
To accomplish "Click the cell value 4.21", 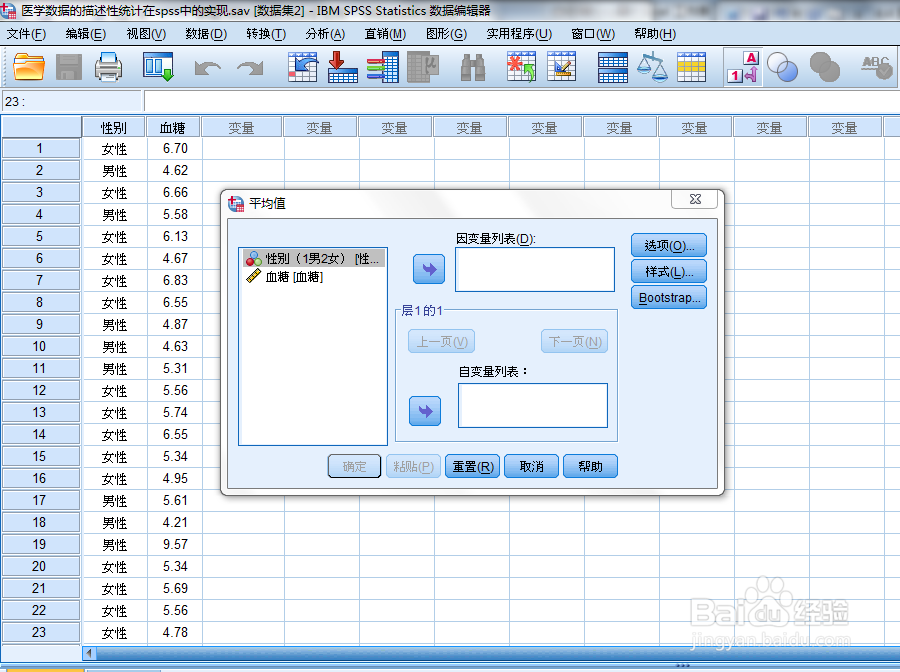I will 175,522.
